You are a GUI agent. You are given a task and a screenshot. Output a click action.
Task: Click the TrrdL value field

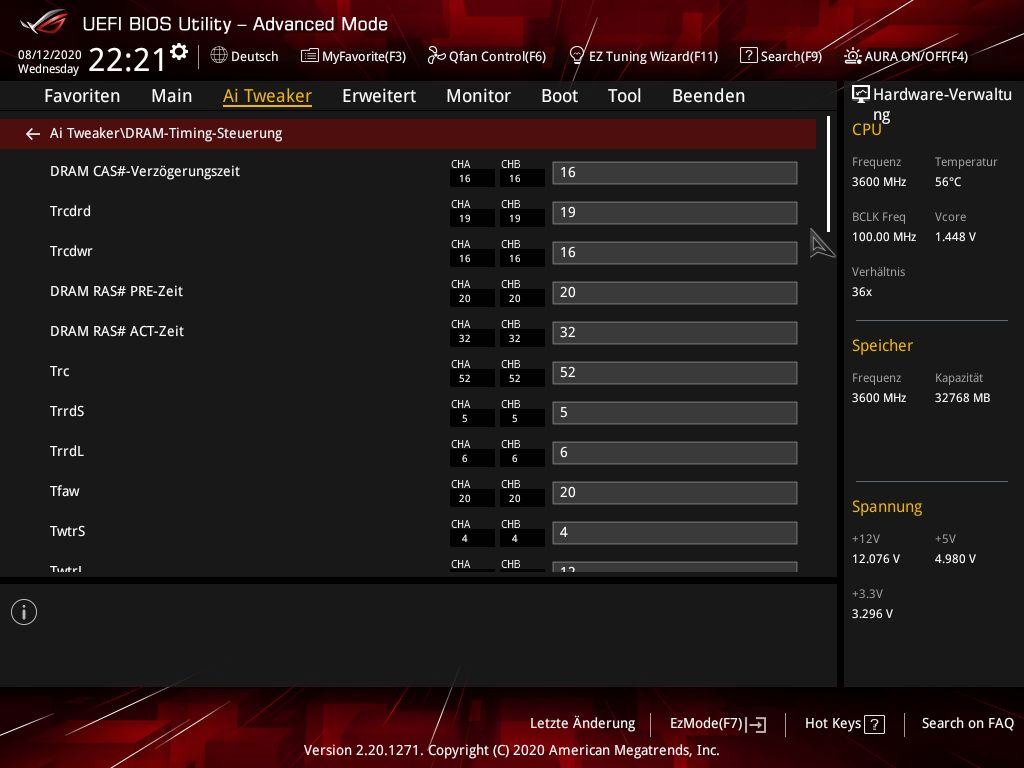click(x=675, y=453)
